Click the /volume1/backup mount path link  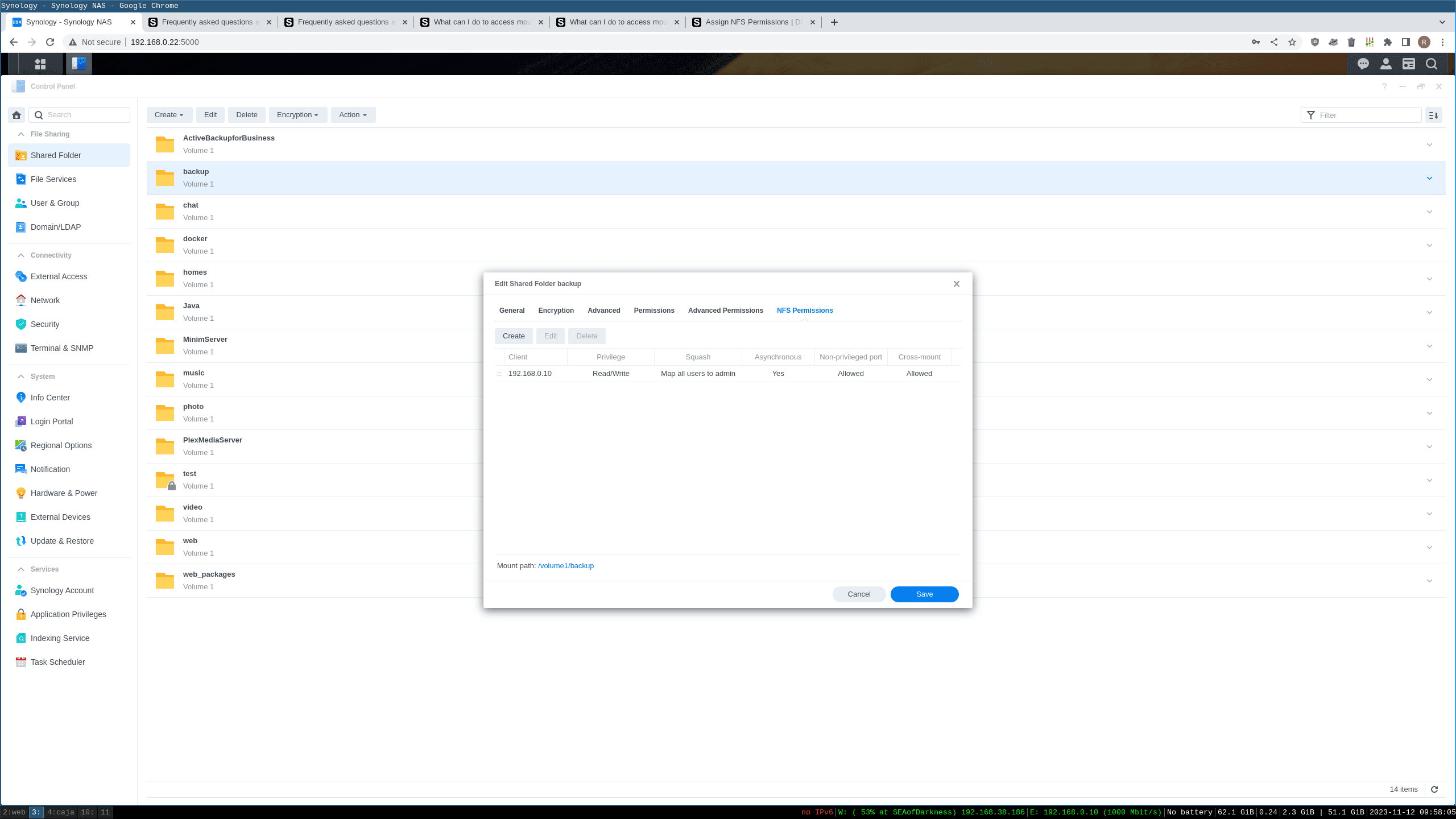pyautogui.click(x=566, y=566)
